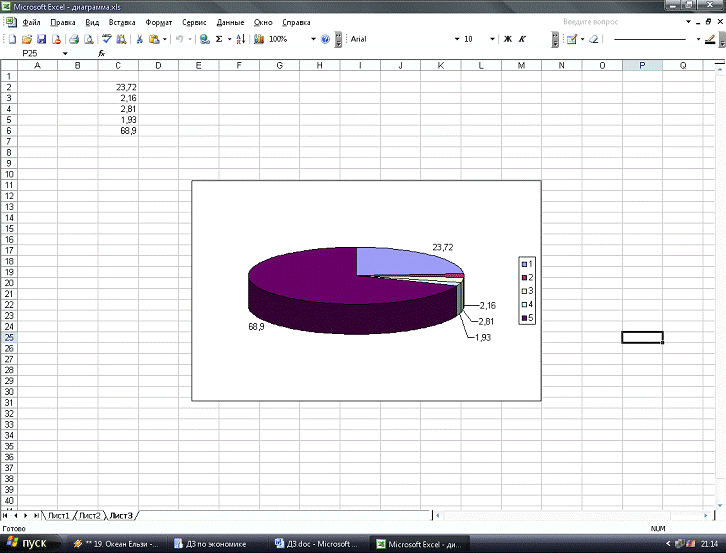Click the eraser icon in toolbar
Viewport: 726px width, 553px height.
(x=593, y=39)
